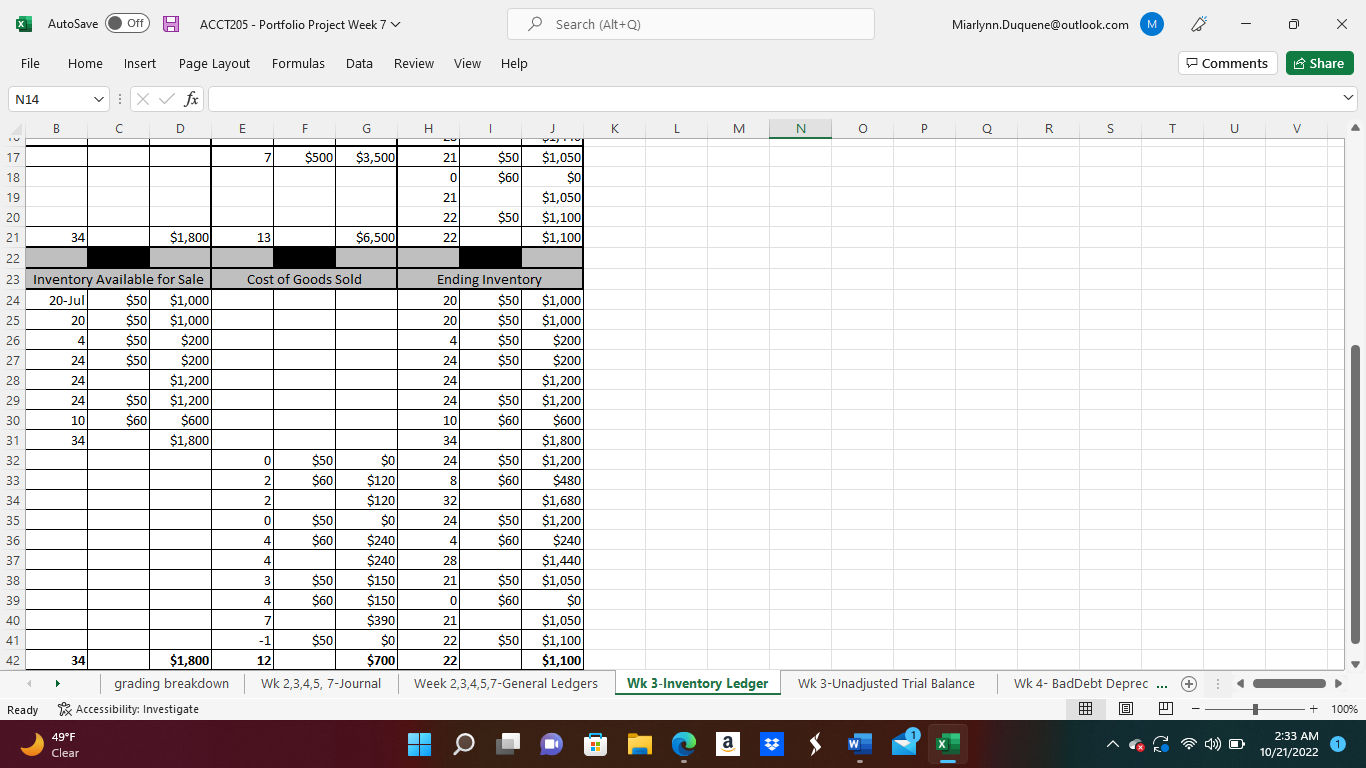Click the zoom out minus button
The height and width of the screenshot is (768, 1366).
1195,709
